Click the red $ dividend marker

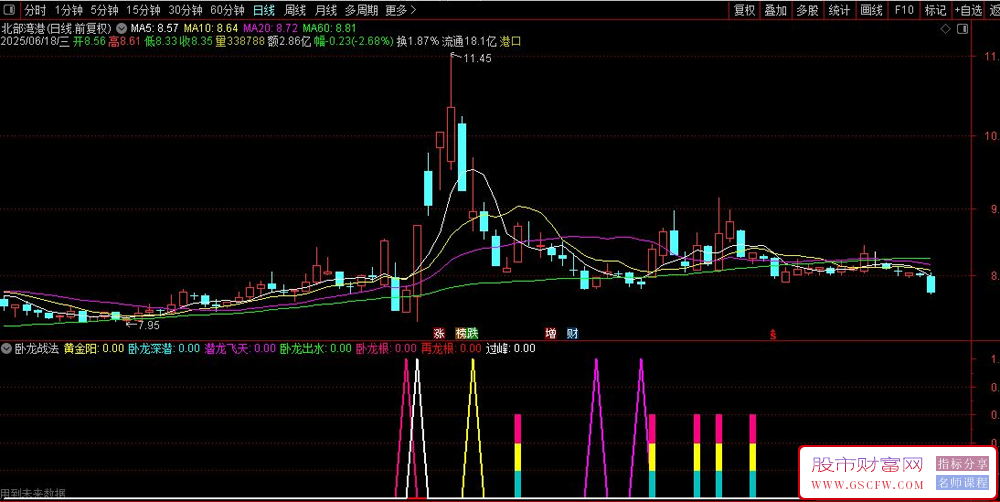tap(773, 334)
